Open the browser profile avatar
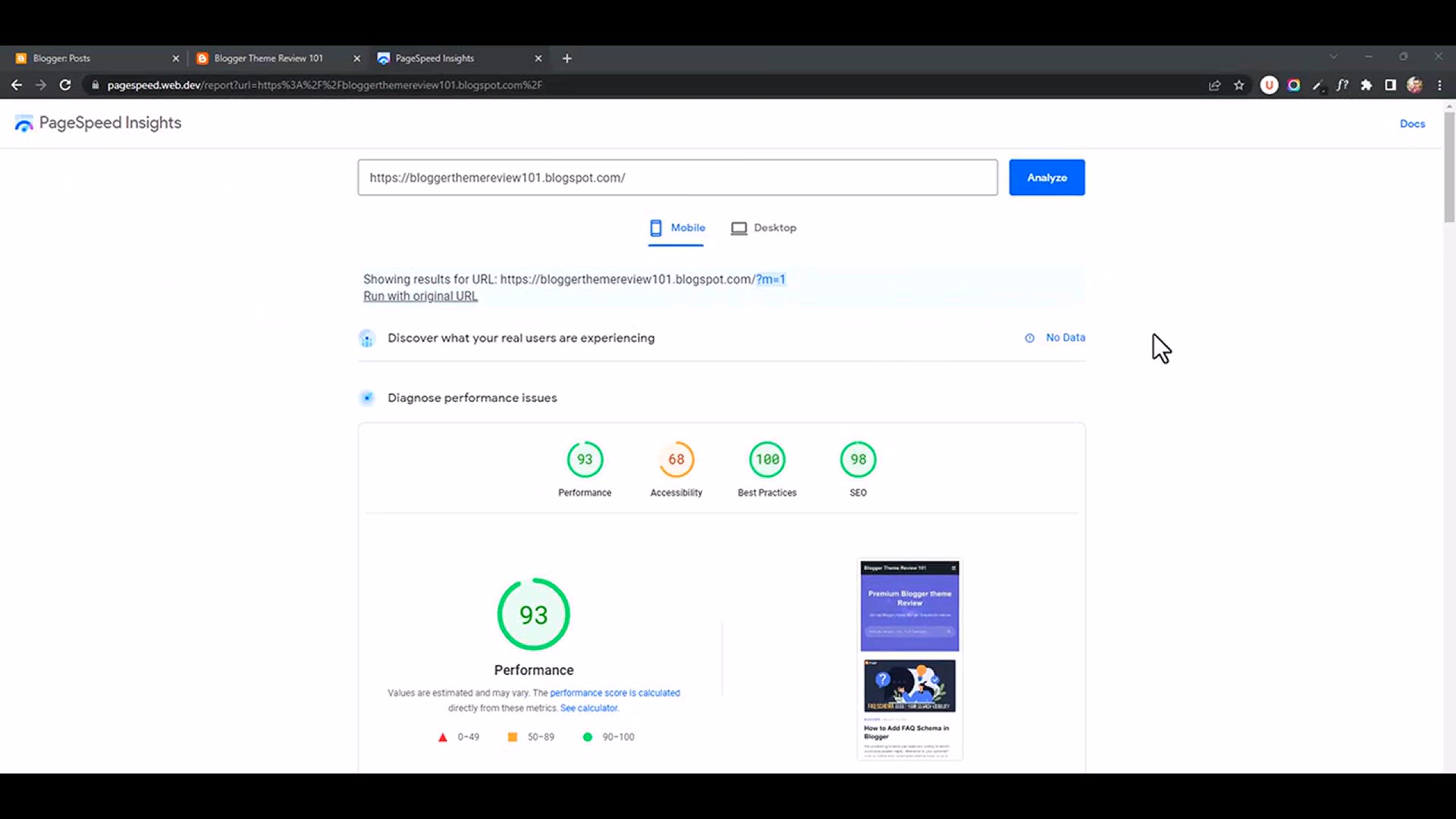Viewport: 1456px width, 819px height. click(1415, 85)
